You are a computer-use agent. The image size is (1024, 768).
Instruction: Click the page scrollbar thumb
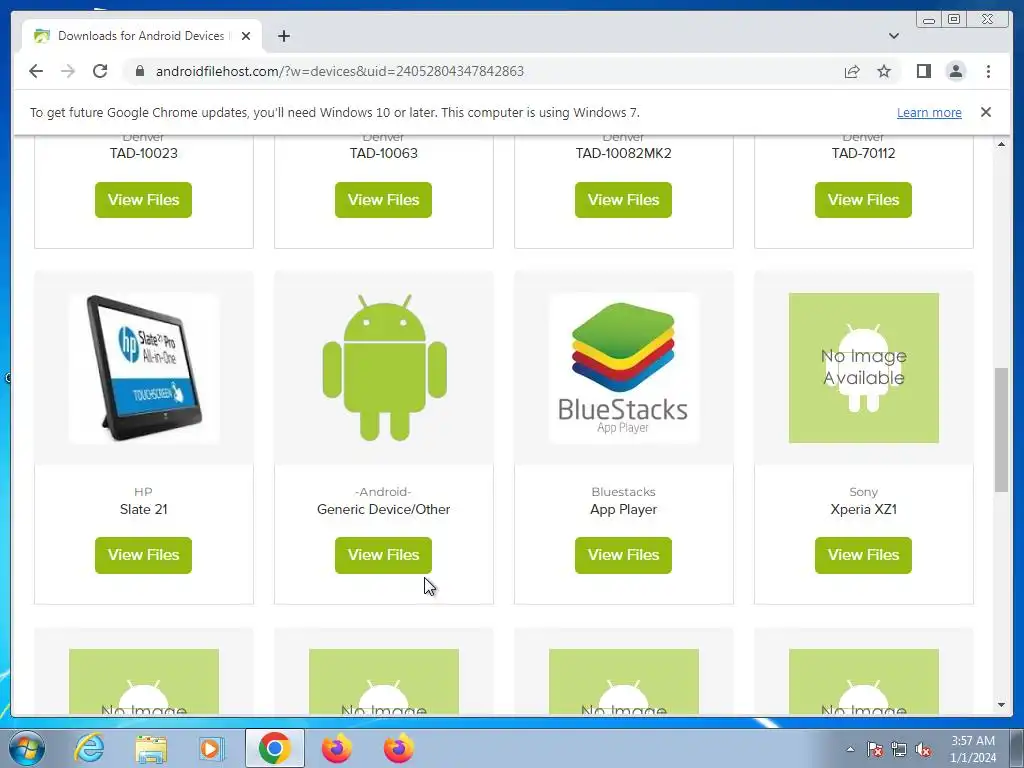coord(1001,430)
